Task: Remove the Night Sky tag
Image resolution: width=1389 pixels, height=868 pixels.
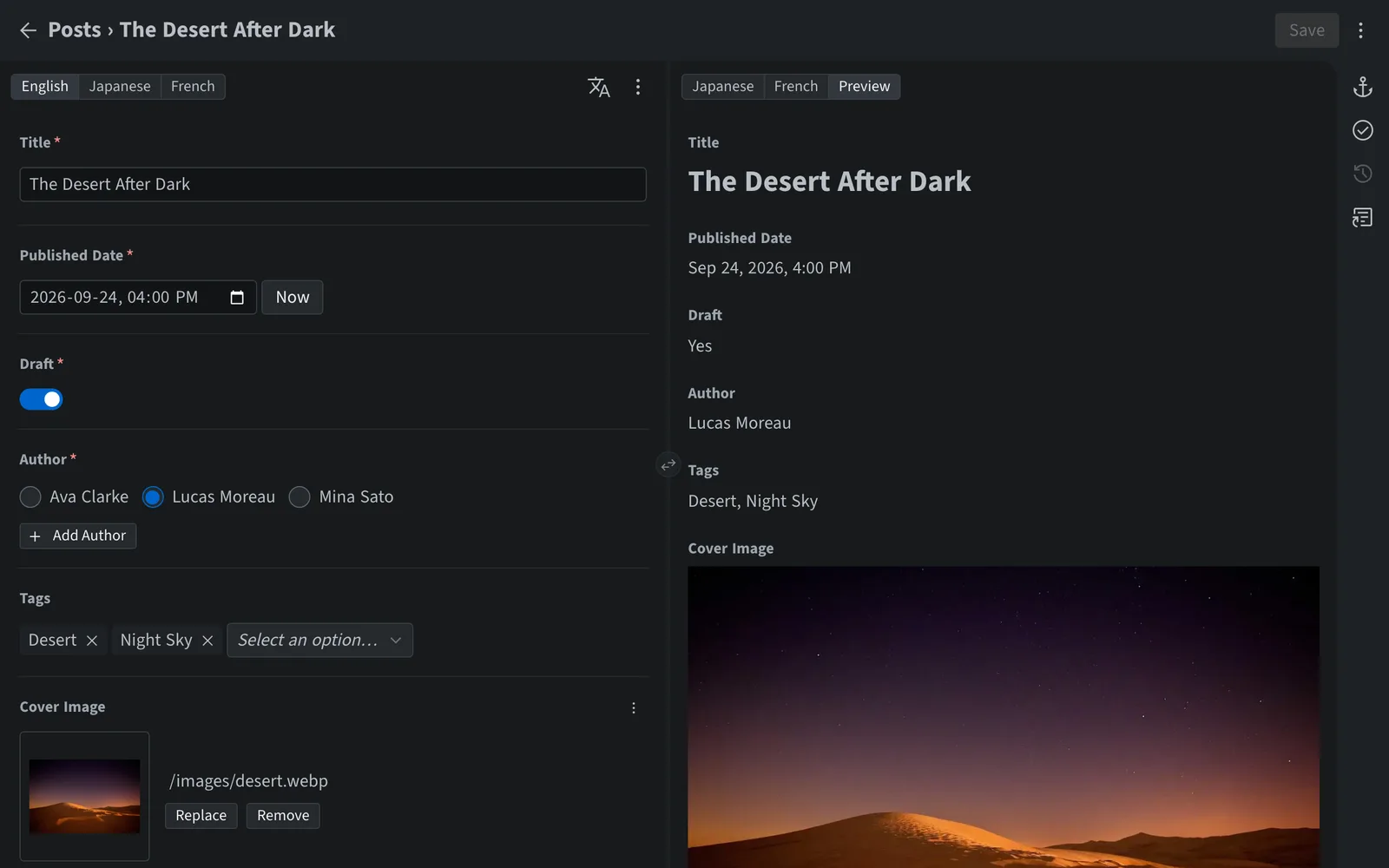Action: [x=207, y=641]
